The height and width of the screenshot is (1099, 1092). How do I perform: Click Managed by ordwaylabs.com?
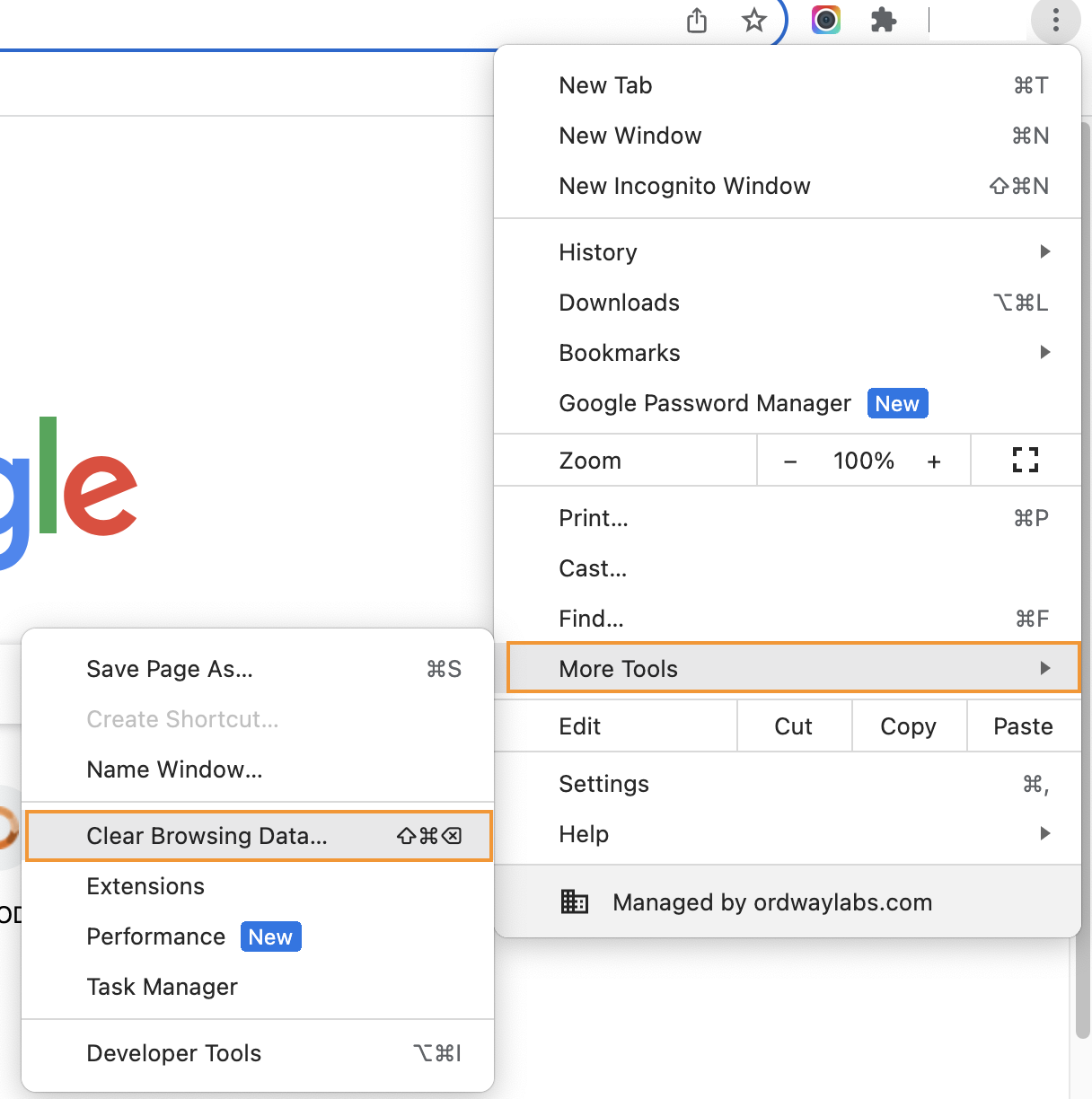(787, 901)
